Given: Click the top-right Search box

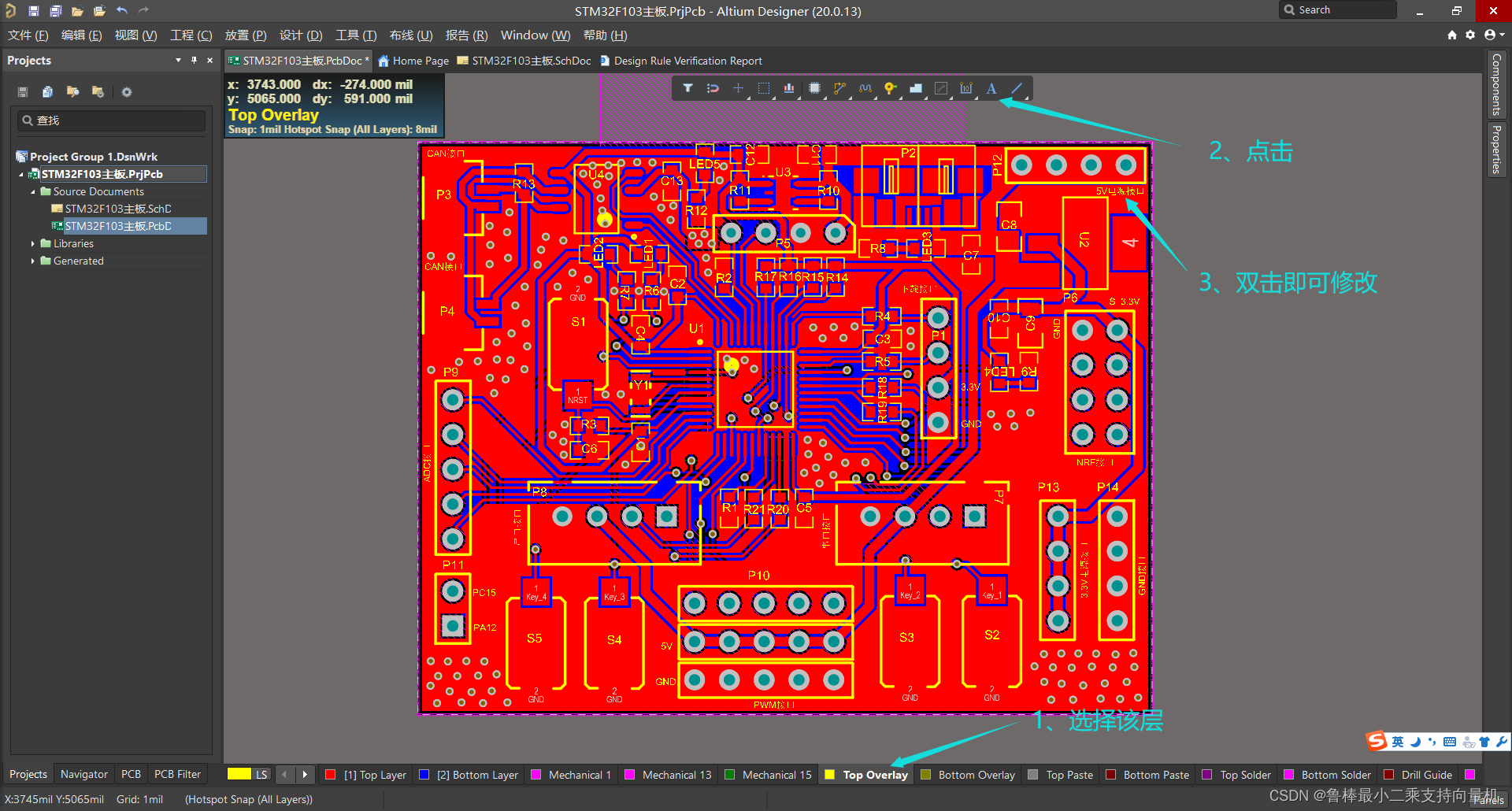Looking at the screenshot, I should point(1338,10).
